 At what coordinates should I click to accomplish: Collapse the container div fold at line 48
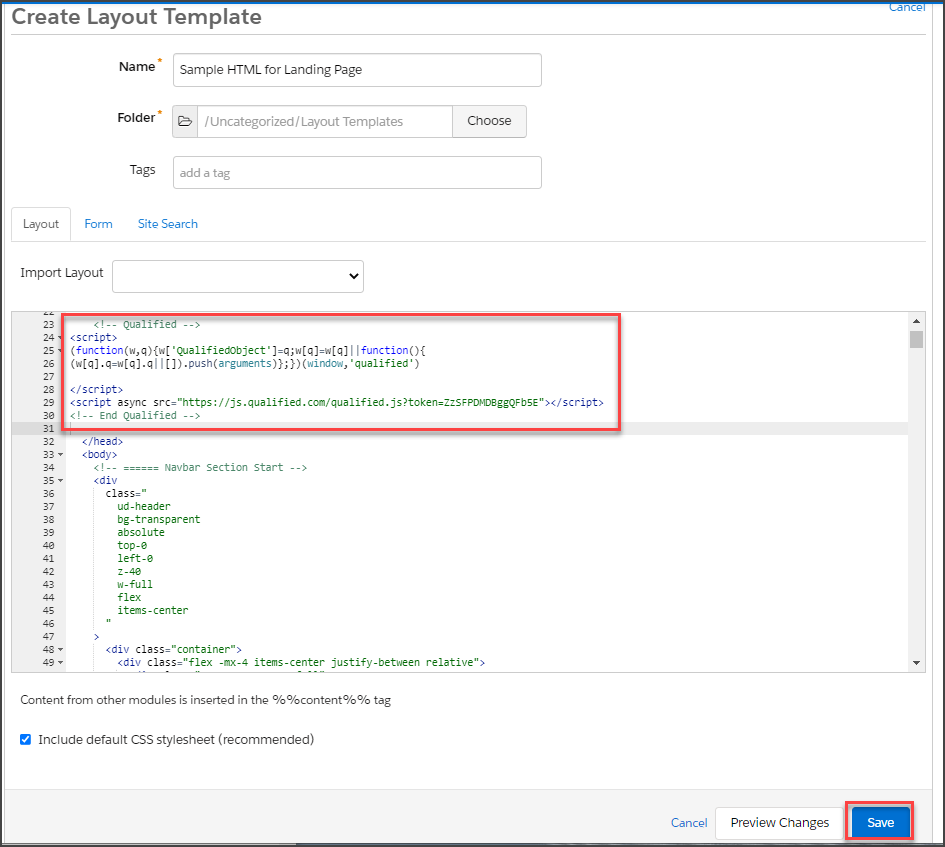pyautogui.click(x=60, y=649)
